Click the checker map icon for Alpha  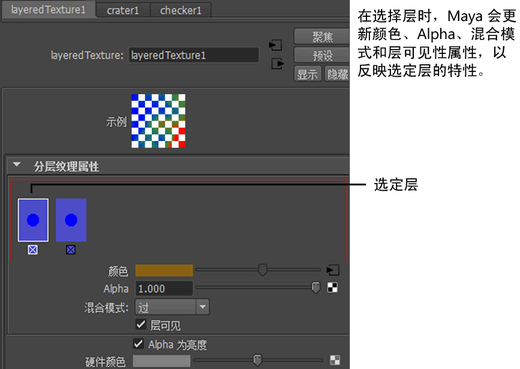(332, 288)
